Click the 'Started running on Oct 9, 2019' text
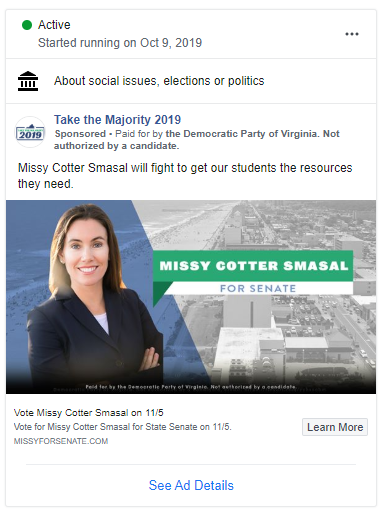 click(x=120, y=43)
